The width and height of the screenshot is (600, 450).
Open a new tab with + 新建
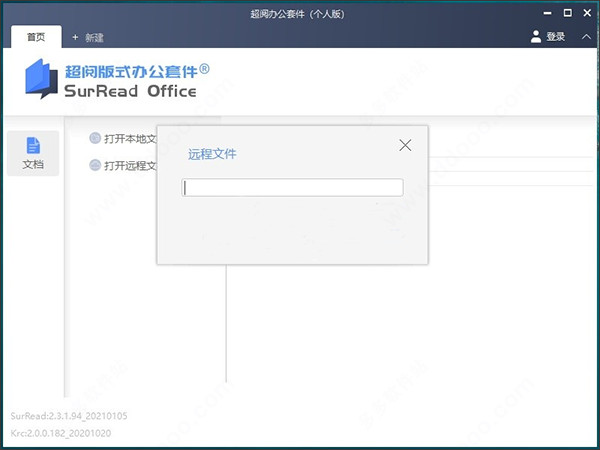click(88, 37)
